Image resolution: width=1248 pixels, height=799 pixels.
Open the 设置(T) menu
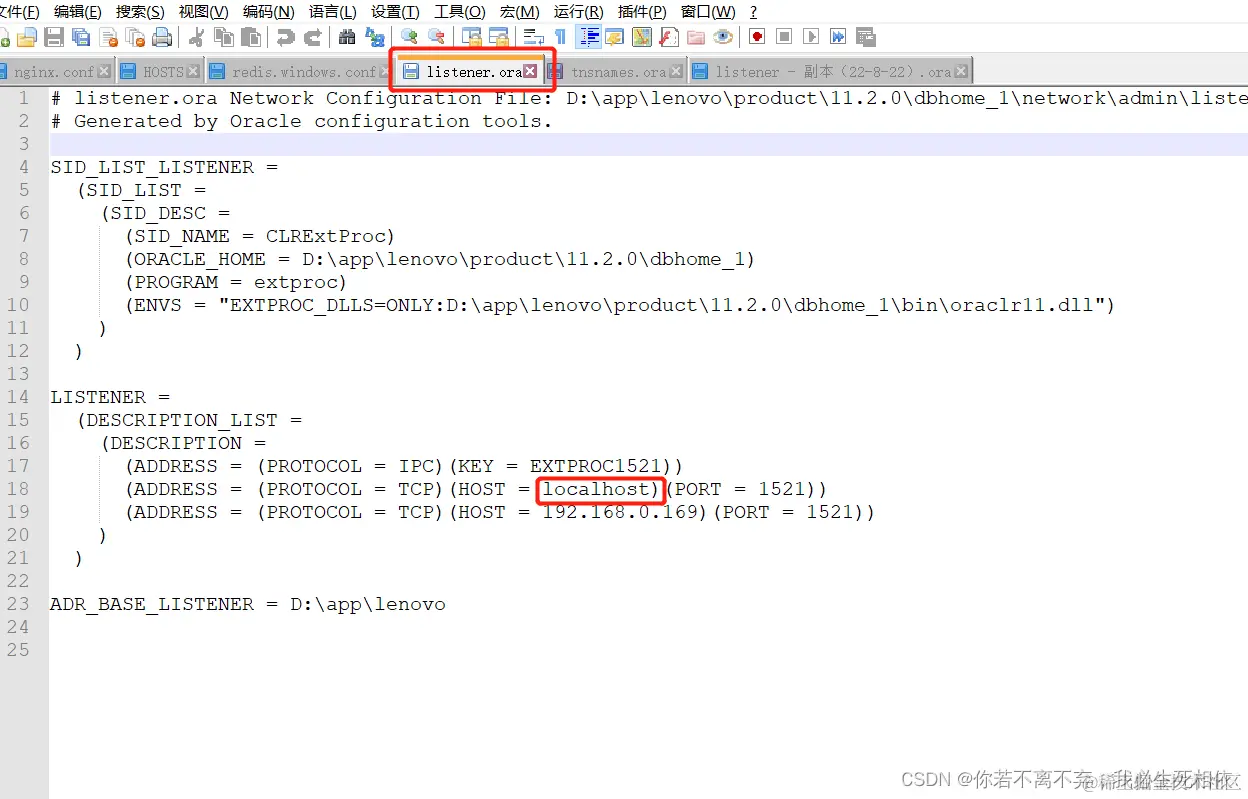click(x=395, y=12)
